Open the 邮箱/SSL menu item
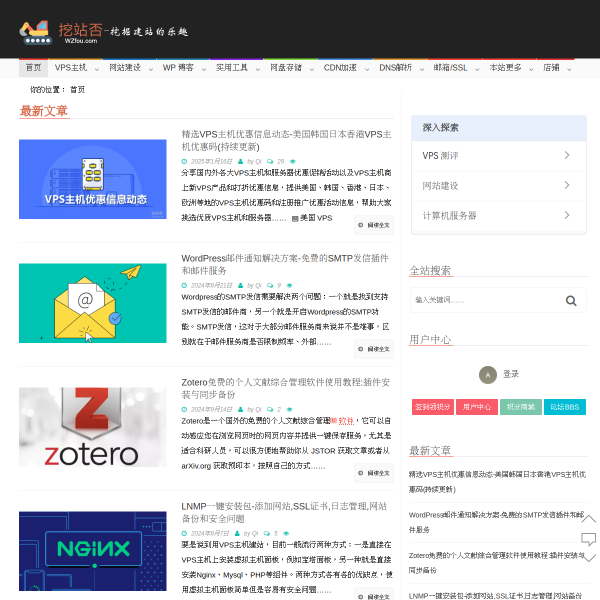Image resolution: width=600 pixels, height=600 pixels. pyautogui.click(x=451, y=68)
